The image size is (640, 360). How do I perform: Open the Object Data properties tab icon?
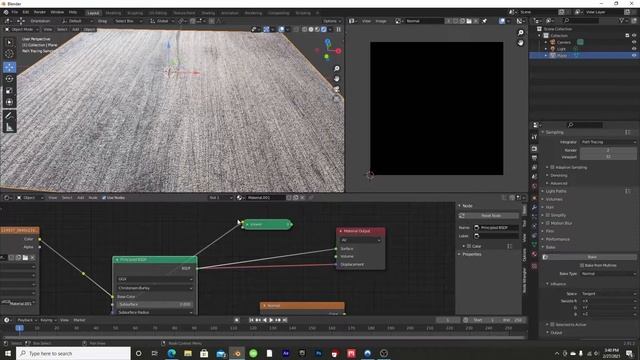[534, 244]
